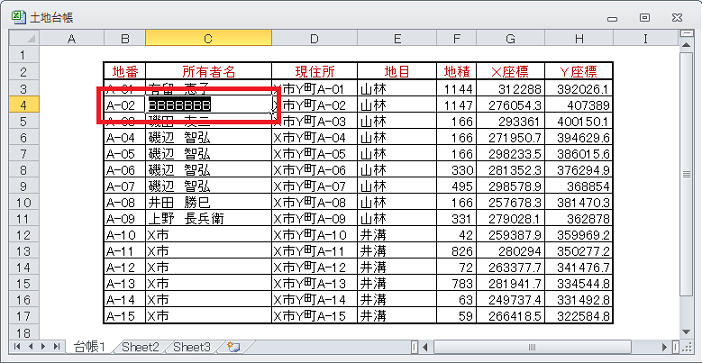Select the cell with value 826
This screenshot has width=702, height=363.
(457, 251)
